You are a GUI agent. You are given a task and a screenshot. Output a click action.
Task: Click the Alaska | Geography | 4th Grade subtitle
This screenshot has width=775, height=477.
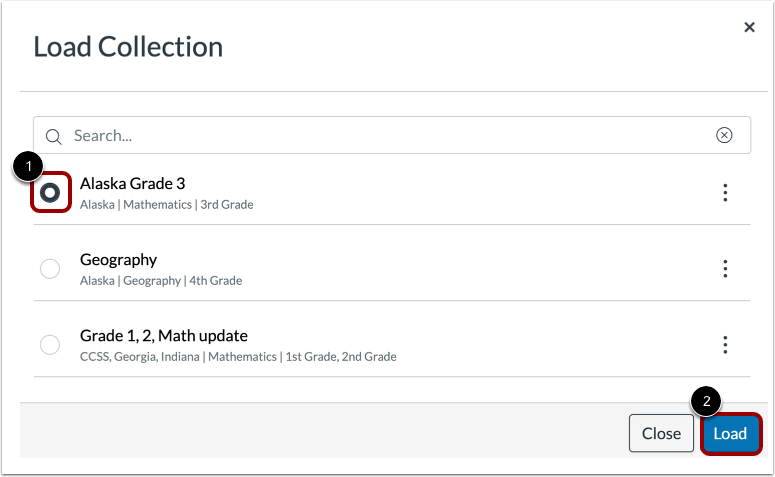tap(160, 281)
